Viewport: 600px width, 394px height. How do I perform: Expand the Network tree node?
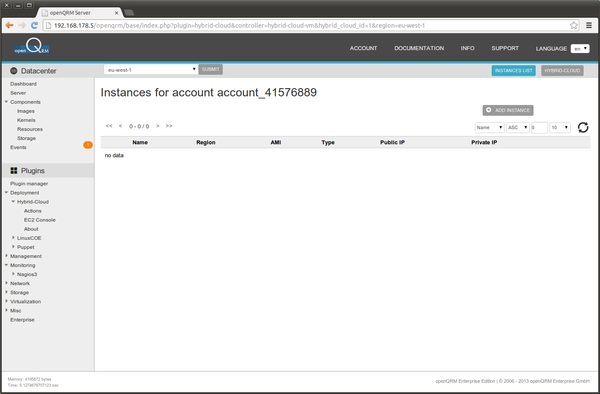click(x=6, y=283)
